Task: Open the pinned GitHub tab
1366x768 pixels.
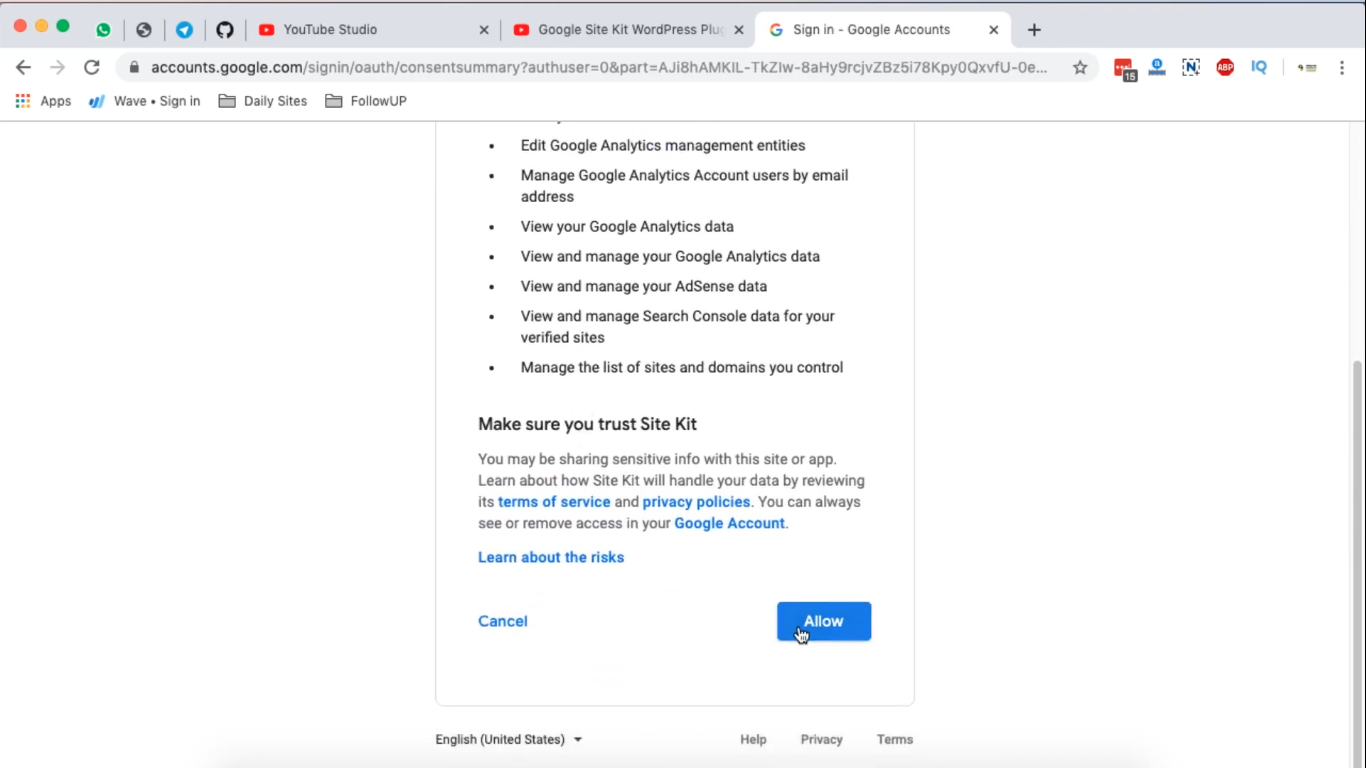Action: (225, 30)
